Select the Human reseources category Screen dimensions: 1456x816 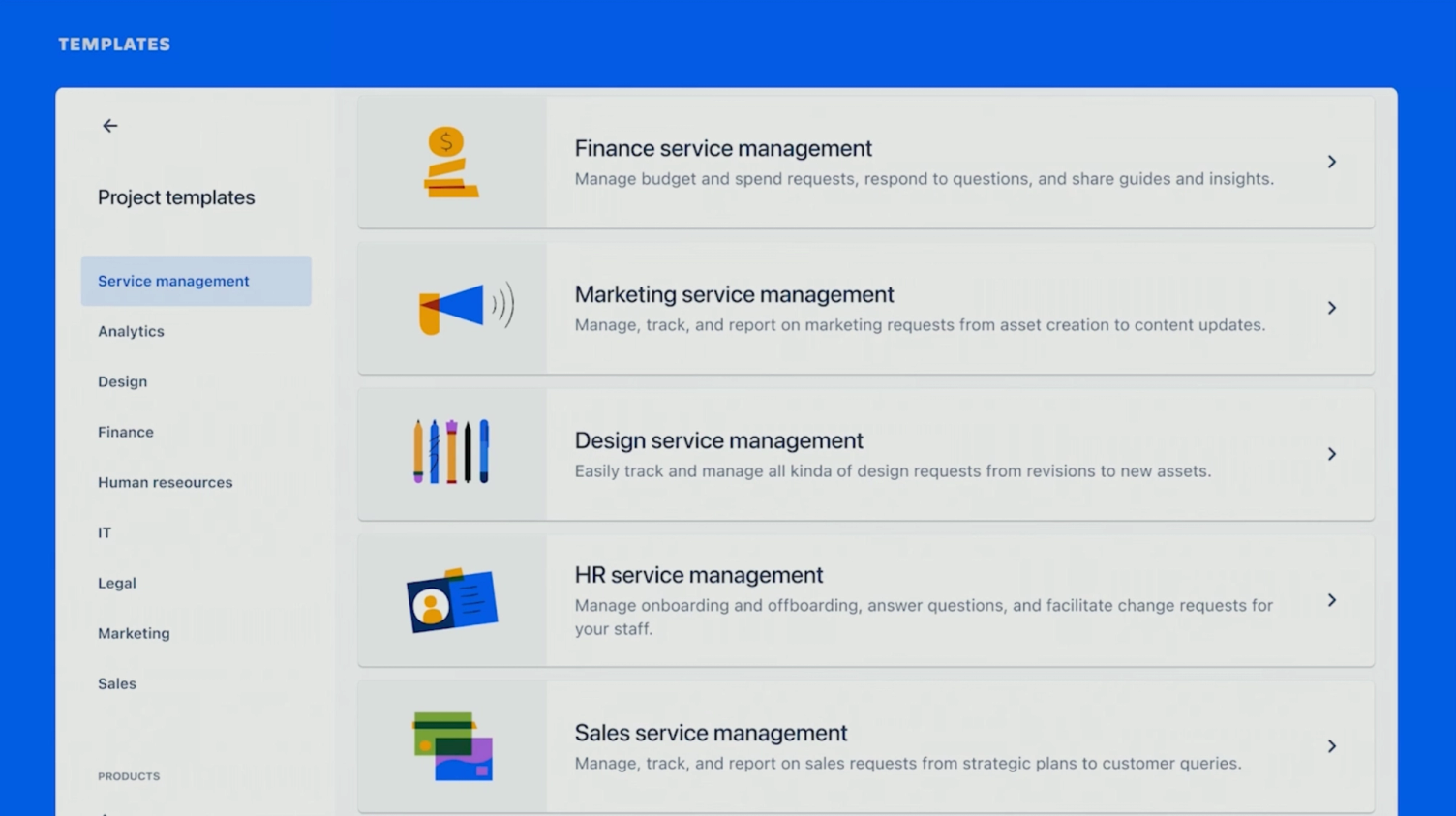pos(165,482)
